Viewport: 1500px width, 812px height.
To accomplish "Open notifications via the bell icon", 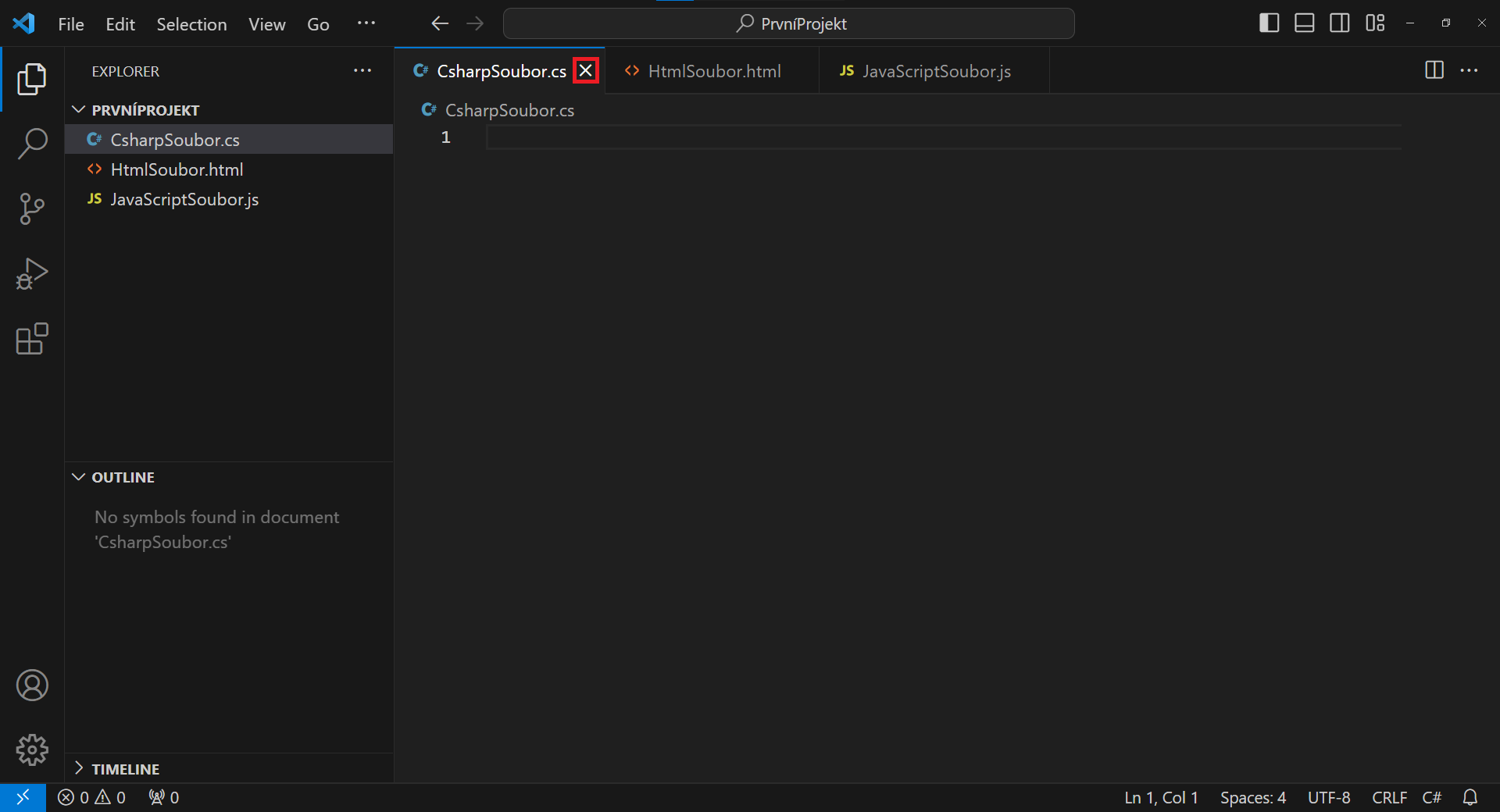I will point(1471,797).
